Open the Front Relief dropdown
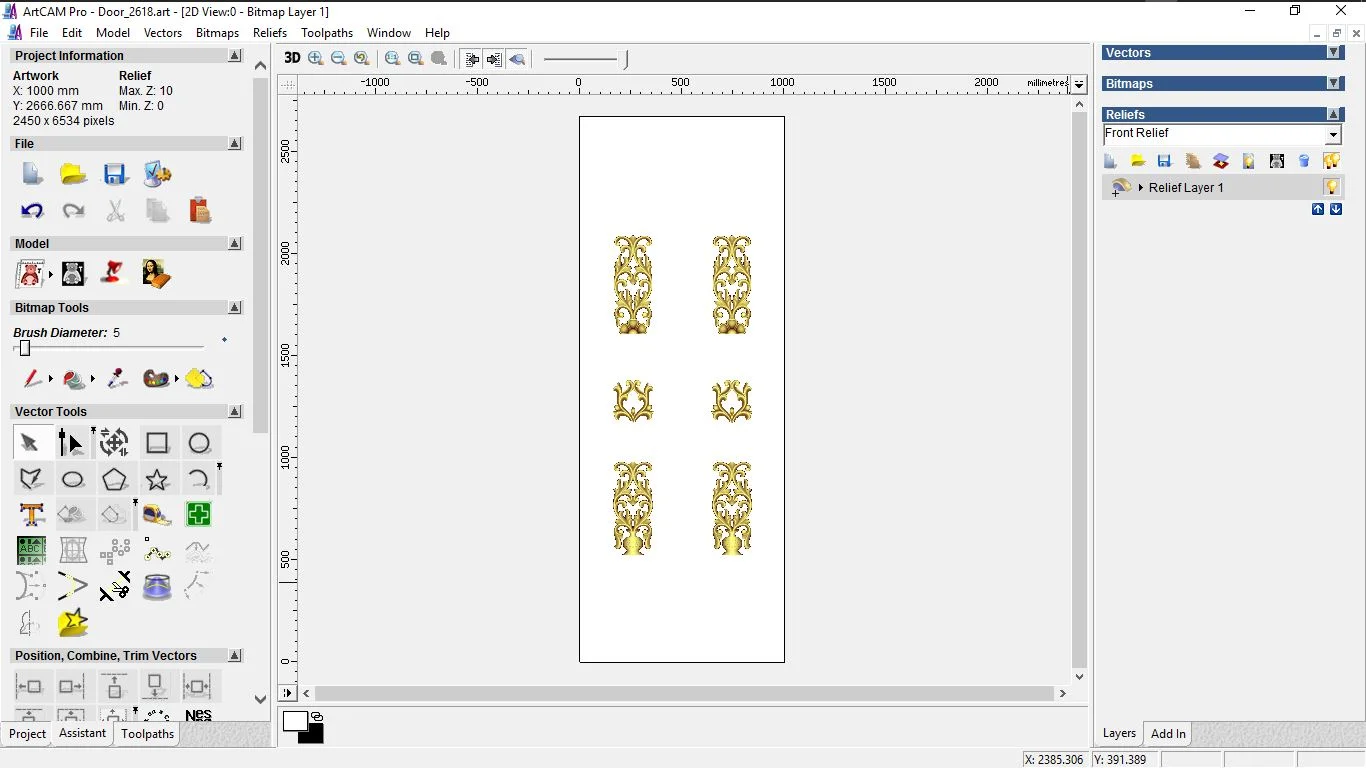This screenshot has width=1366, height=768. click(x=1333, y=134)
